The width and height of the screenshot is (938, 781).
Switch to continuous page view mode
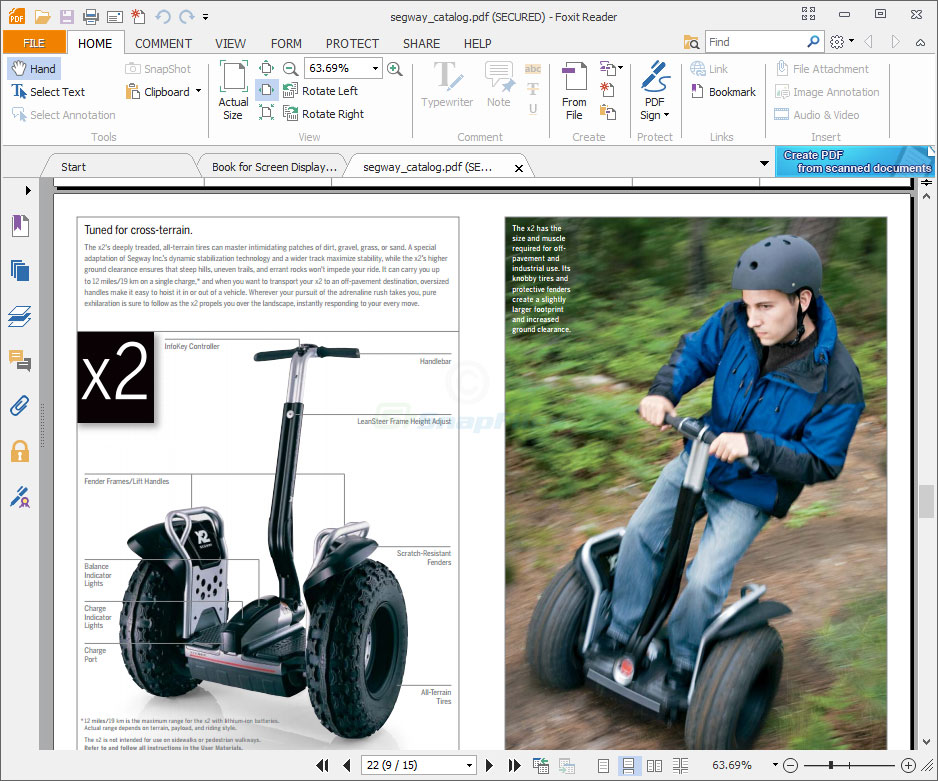tap(628, 766)
